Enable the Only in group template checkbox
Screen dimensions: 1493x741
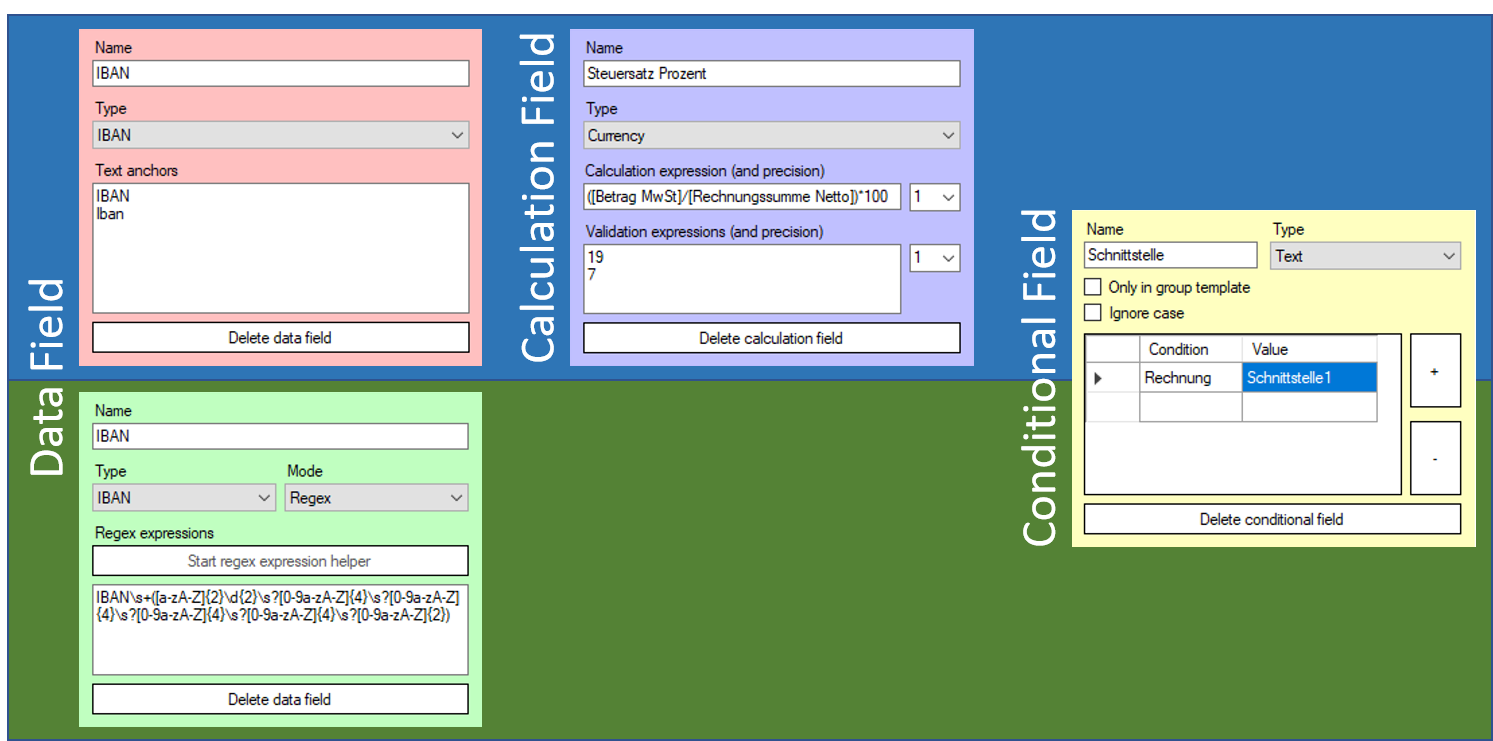[1093, 287]
